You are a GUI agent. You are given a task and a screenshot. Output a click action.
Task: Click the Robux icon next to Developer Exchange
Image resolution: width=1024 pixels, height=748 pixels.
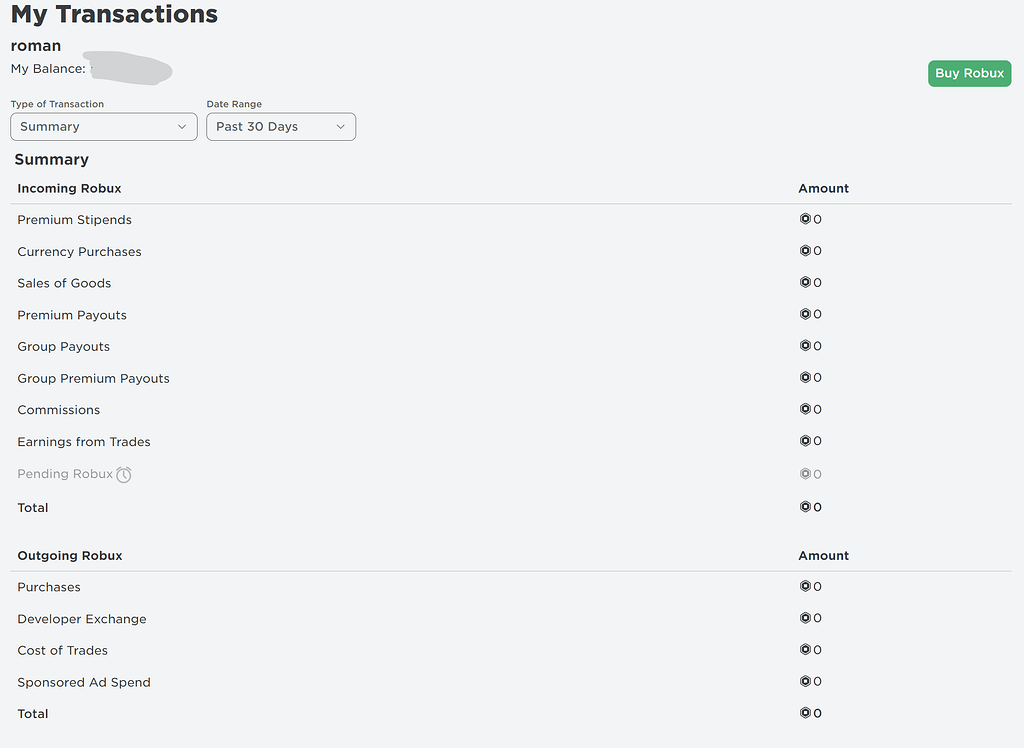[806, 617]
